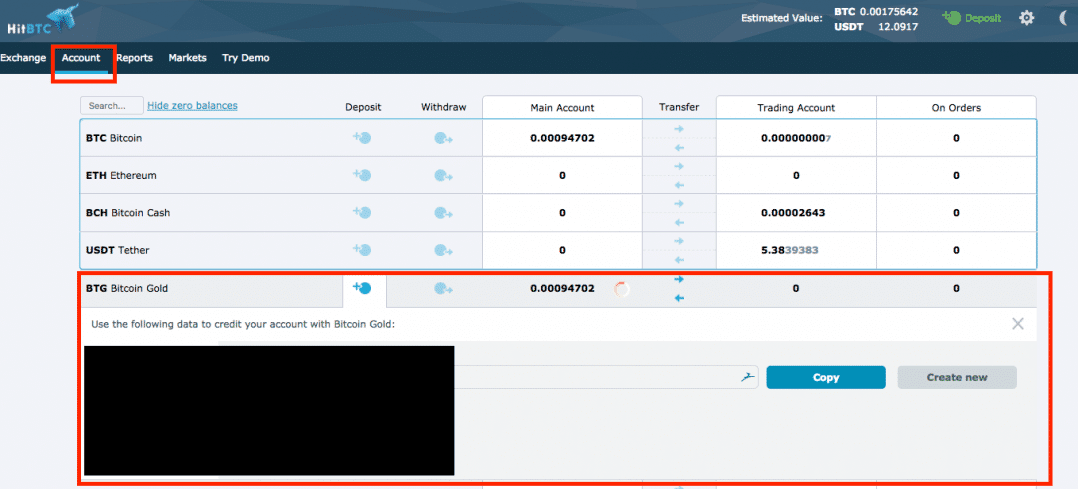Transfer BTG back to main account arrow
1078x489 pixels.
(x=679, y=298)
